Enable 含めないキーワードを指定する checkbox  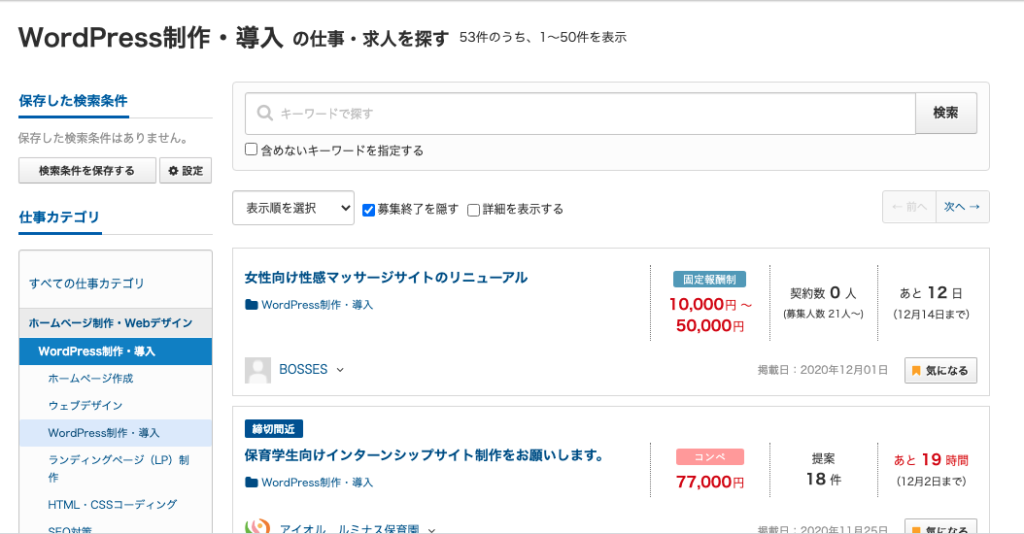point(252,150)
